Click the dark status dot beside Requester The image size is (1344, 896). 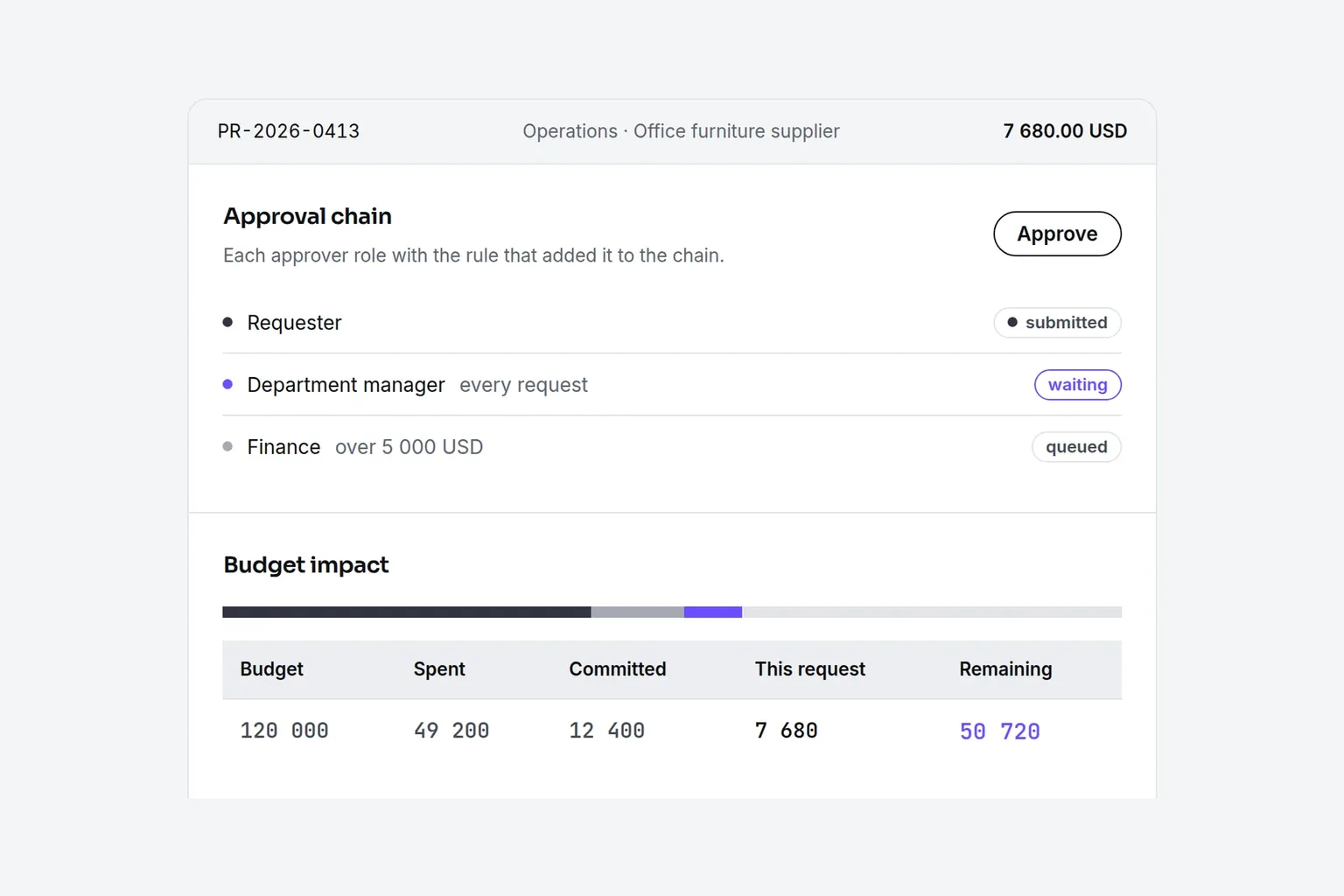click(x=227, y=322)
